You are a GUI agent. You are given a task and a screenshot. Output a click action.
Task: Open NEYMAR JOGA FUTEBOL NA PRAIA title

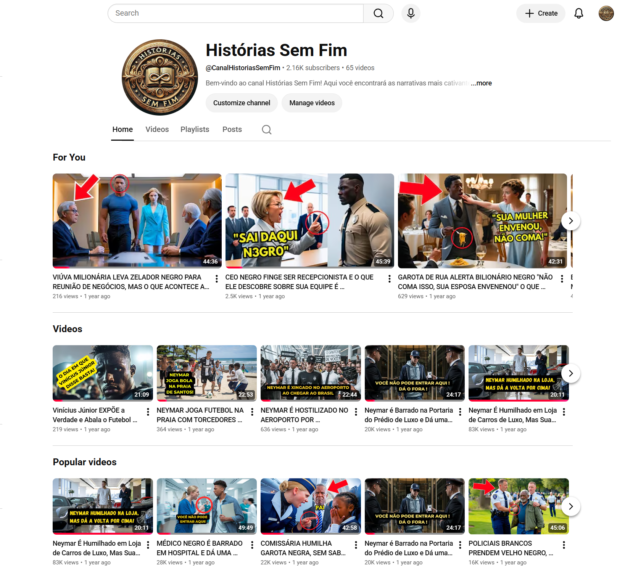(x=200, y=415)
